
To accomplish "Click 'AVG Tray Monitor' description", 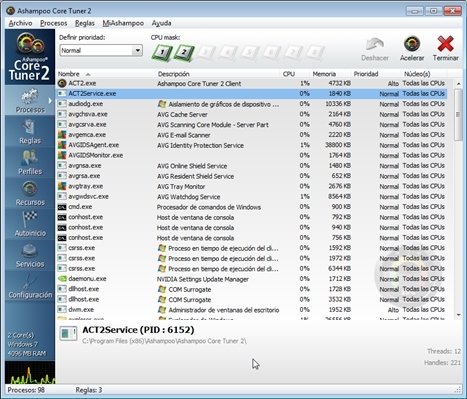I will click(181, 187).
